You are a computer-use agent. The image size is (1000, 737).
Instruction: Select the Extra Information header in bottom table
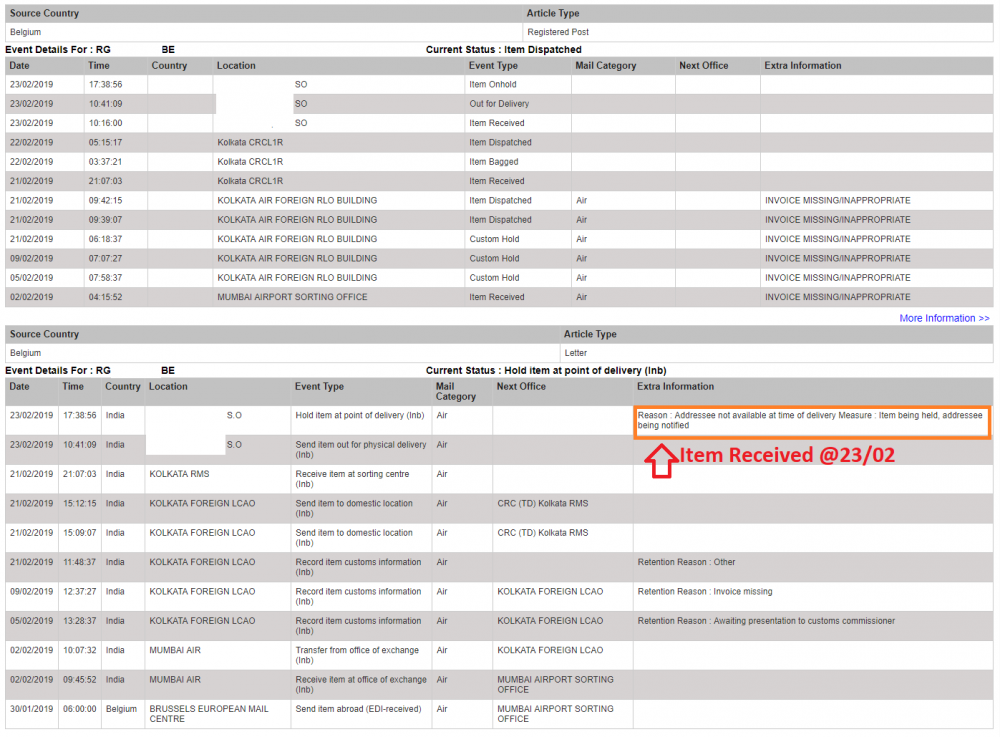pyautogui.click(x=675, y=386)
